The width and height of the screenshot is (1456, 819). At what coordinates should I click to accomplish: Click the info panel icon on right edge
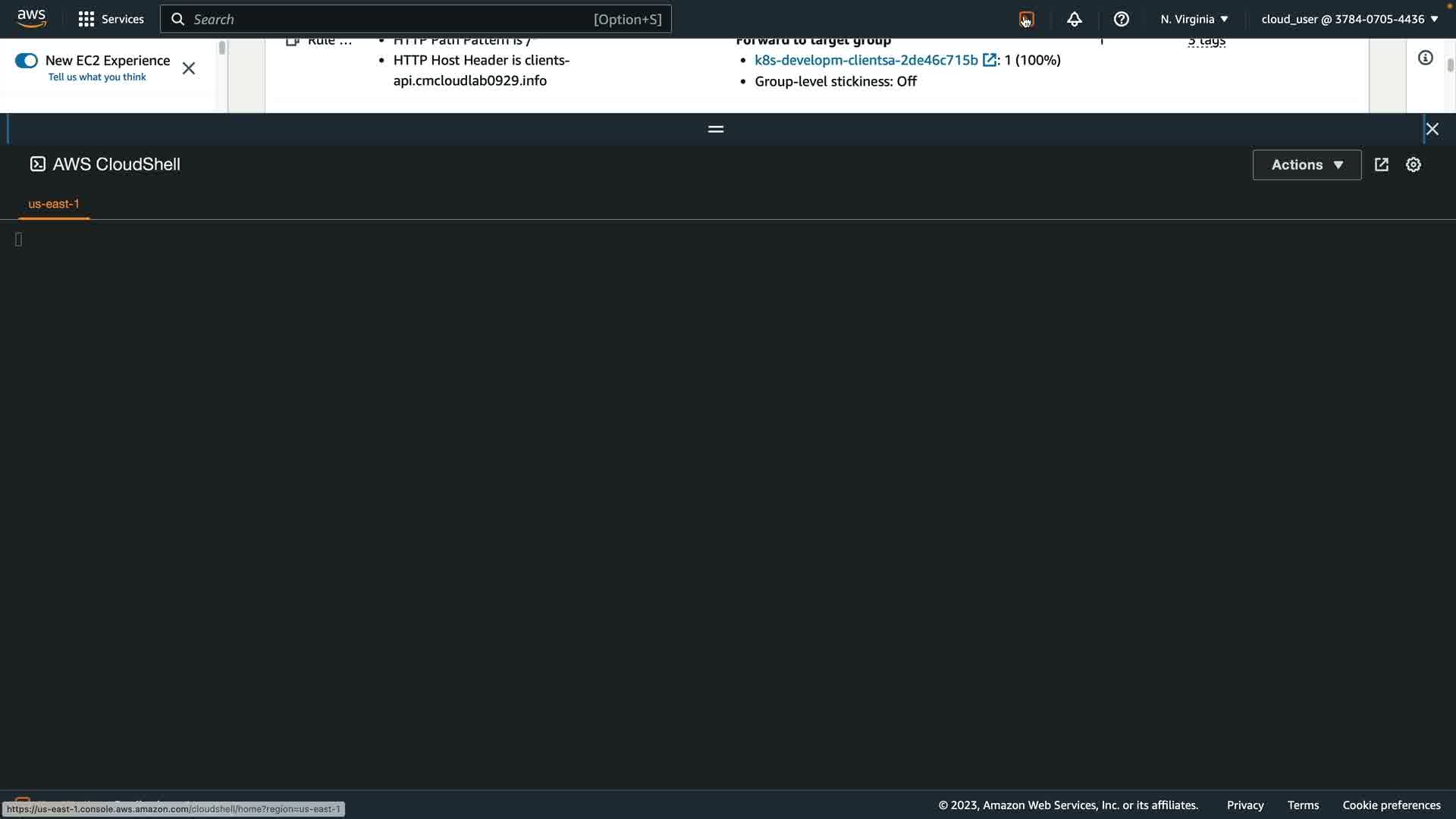click(x=1425, y=58)
